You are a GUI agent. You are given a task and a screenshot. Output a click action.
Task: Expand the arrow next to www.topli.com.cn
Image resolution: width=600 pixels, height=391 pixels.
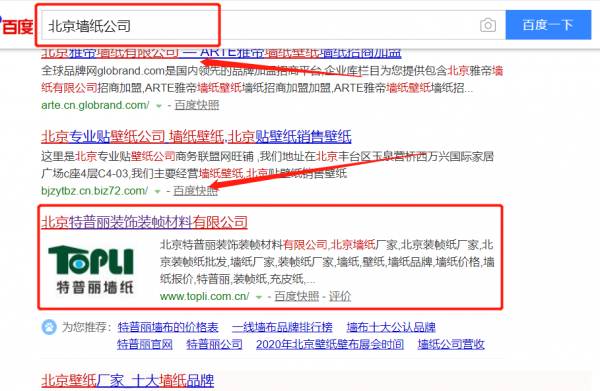pyautogui.click(x=259, y=297)
